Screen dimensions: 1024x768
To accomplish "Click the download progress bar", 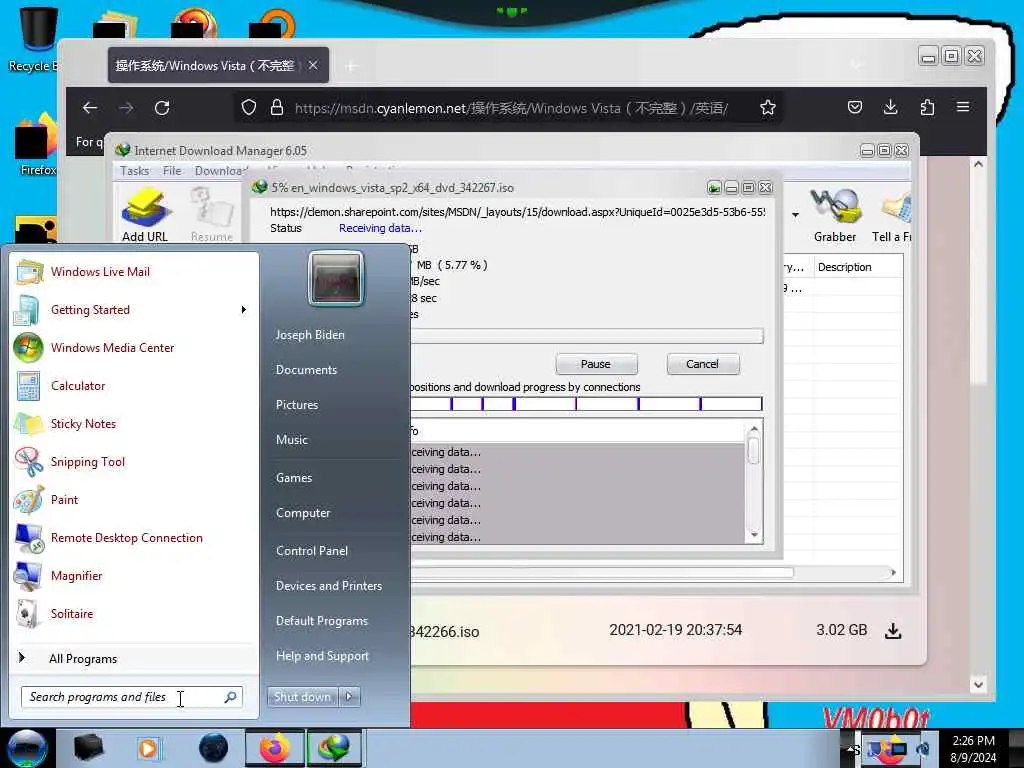I will tap(586, 336).
